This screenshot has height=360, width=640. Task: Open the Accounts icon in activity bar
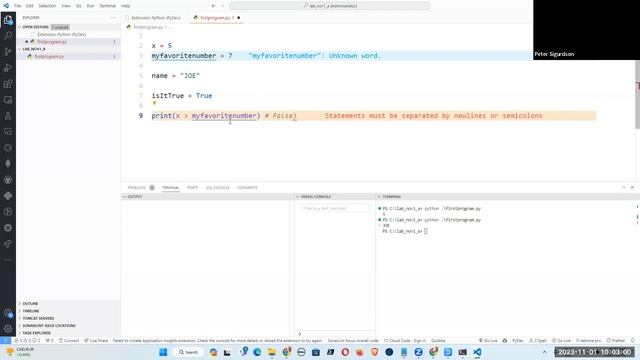coord(8,313)
